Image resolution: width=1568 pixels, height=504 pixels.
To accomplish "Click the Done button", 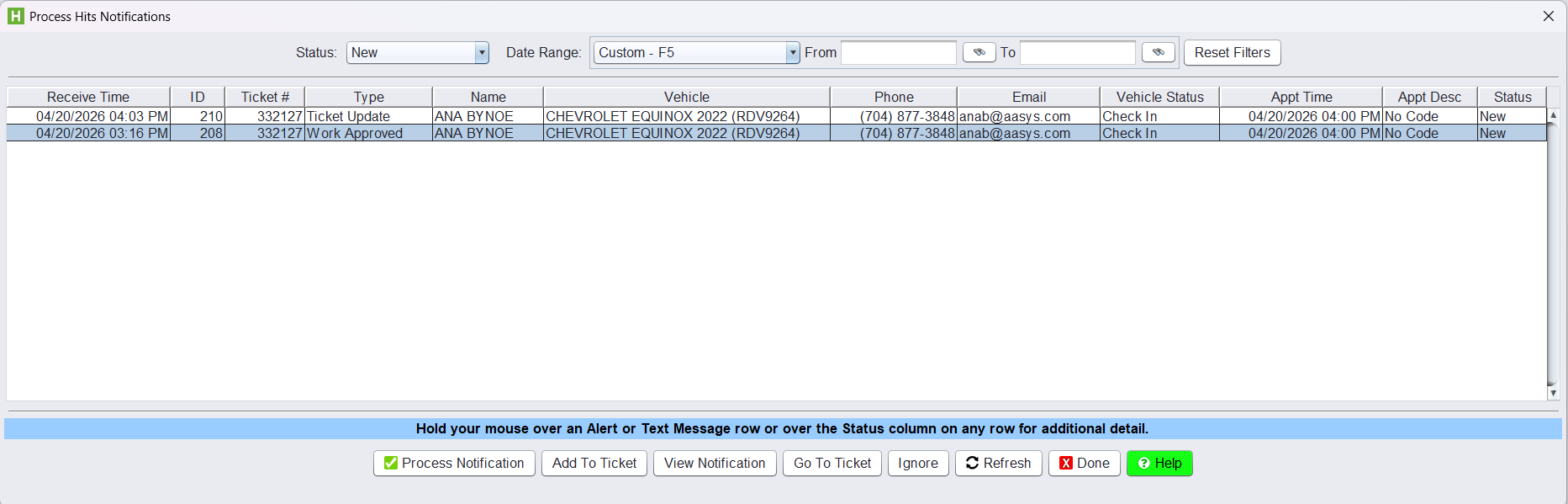I will click(x=1085, y=463).
